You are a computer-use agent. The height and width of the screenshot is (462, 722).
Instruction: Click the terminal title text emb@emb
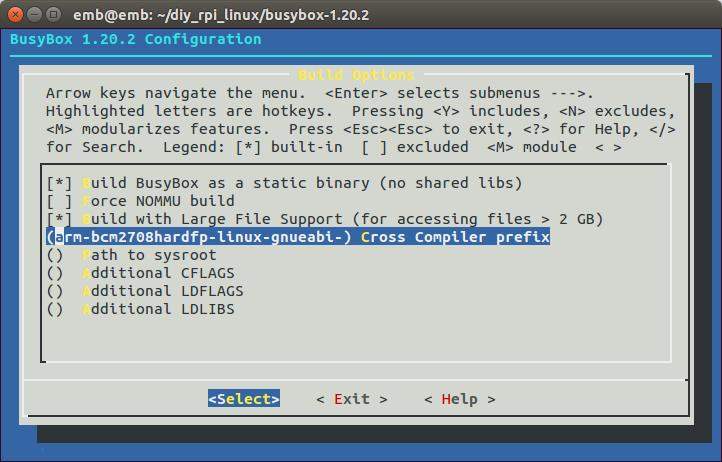(221, 15)
